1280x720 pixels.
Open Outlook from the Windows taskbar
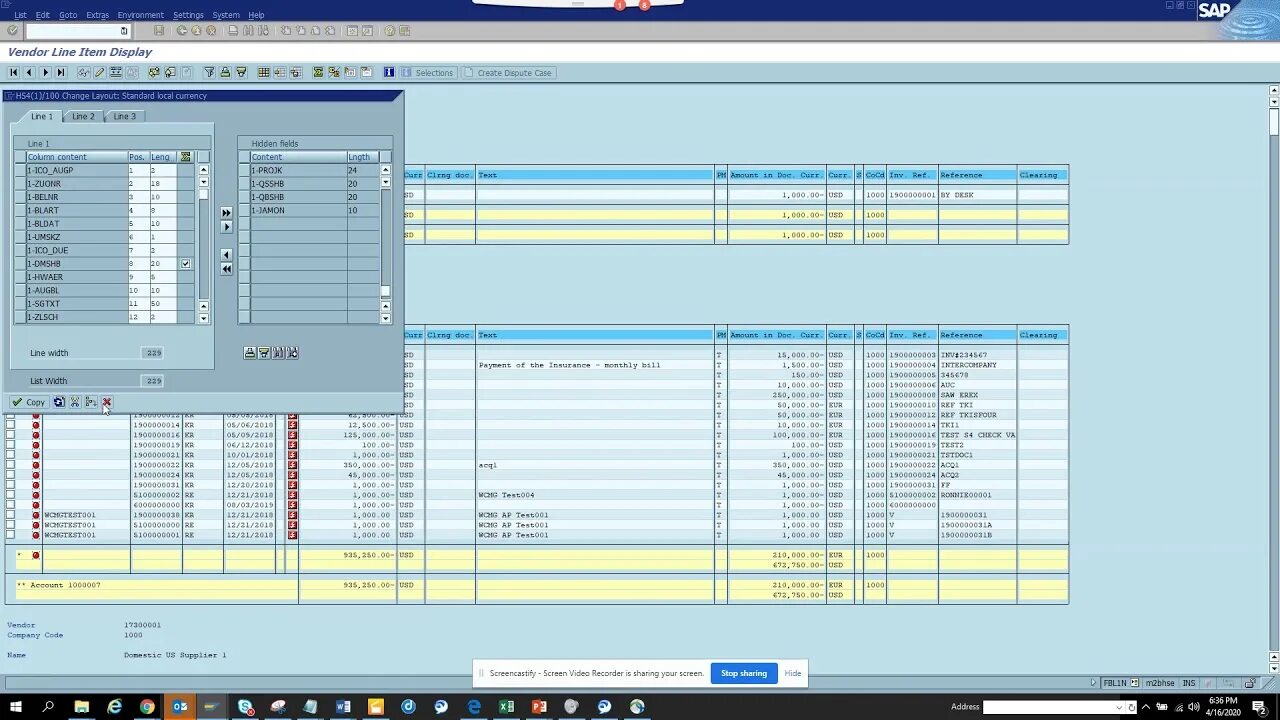[x=180, y=707]
